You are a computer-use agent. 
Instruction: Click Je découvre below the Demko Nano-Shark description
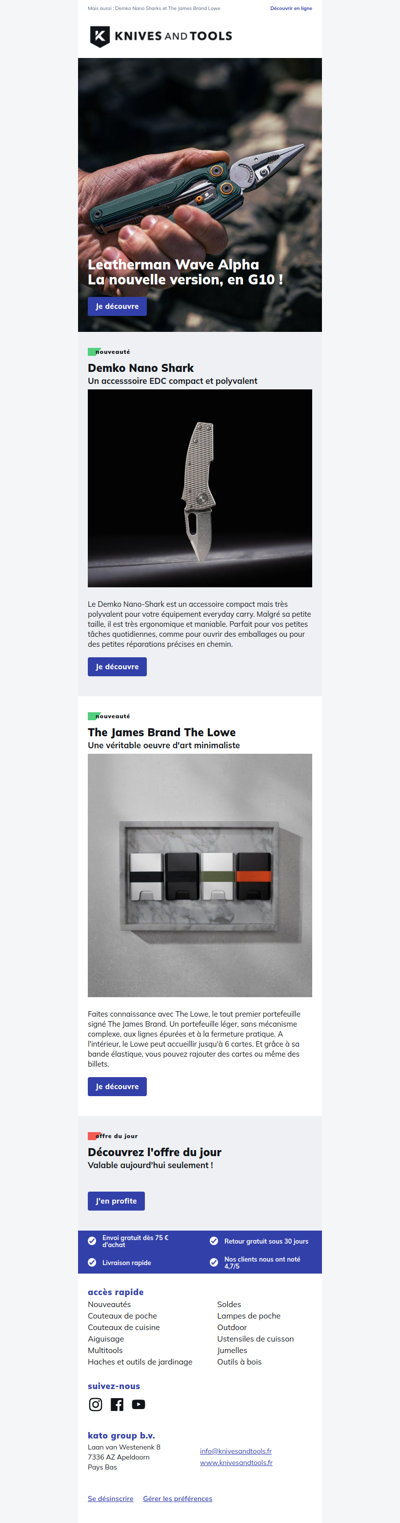[117, 666]
